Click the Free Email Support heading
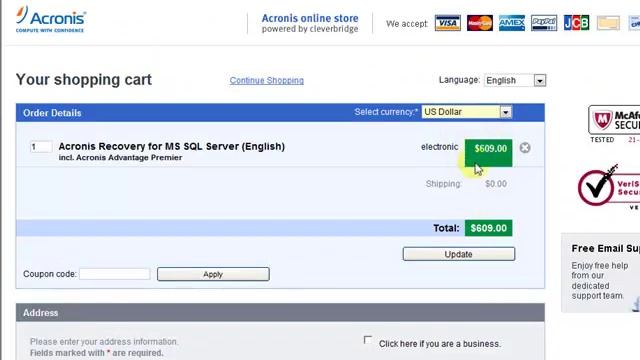Image resolution: width=640 pixels, height=360 pixels. (x=606, y=248)
